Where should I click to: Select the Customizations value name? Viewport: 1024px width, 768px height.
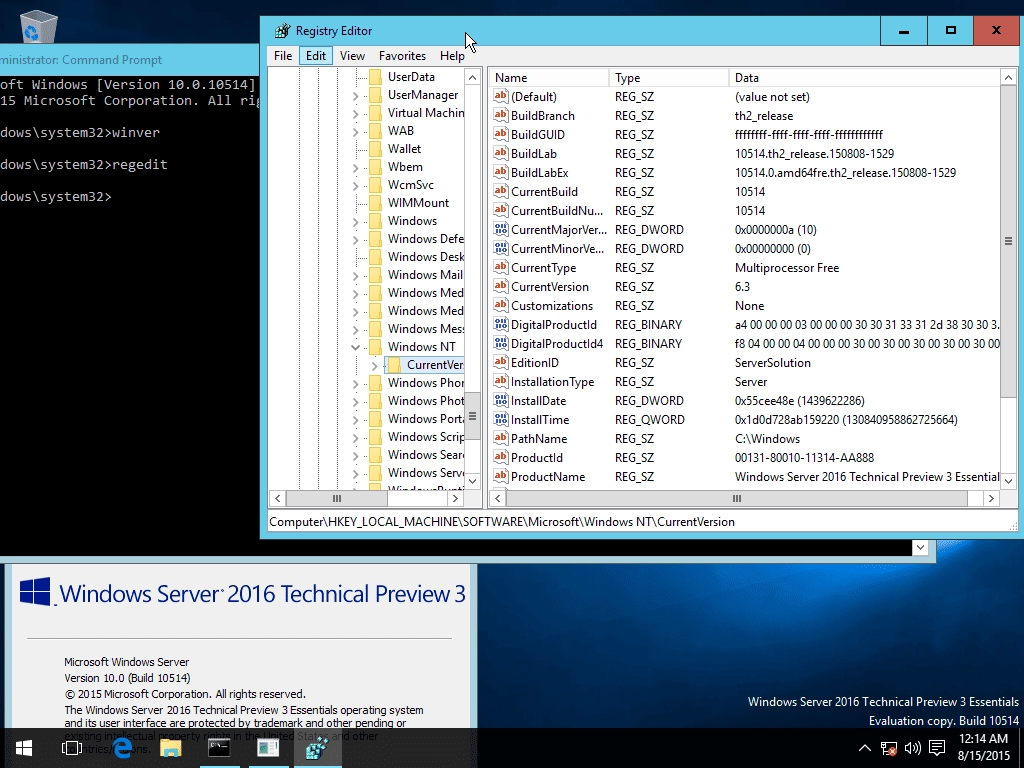pos(552,306)
